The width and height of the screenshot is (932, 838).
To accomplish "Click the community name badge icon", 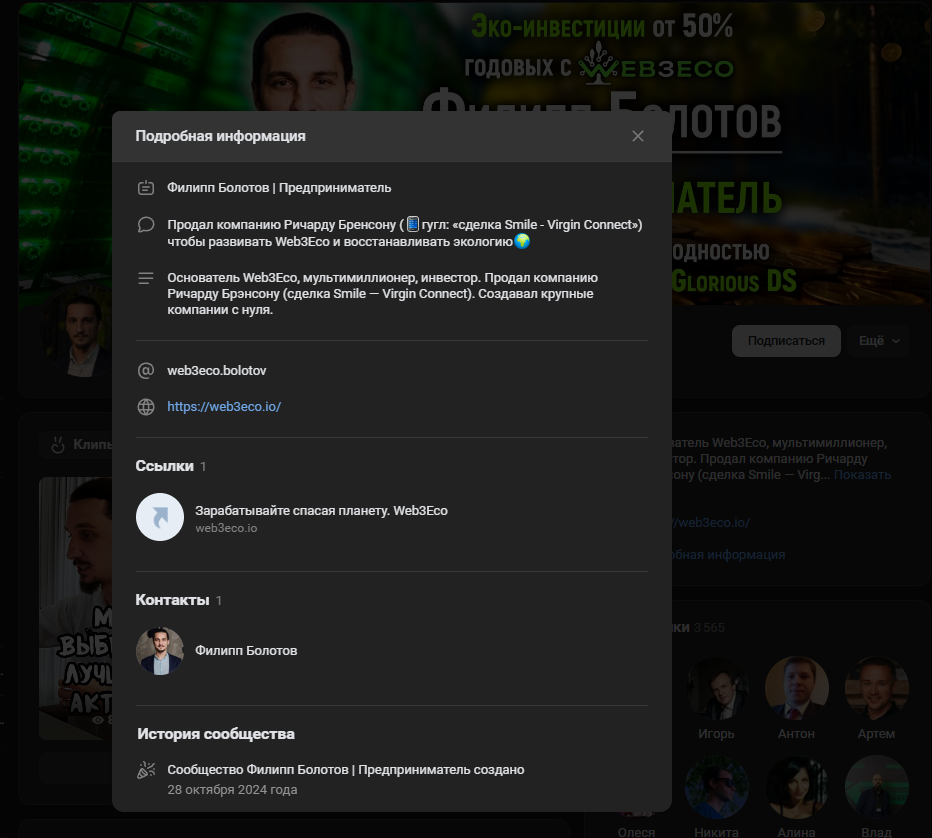I will (x=146, y=188).
